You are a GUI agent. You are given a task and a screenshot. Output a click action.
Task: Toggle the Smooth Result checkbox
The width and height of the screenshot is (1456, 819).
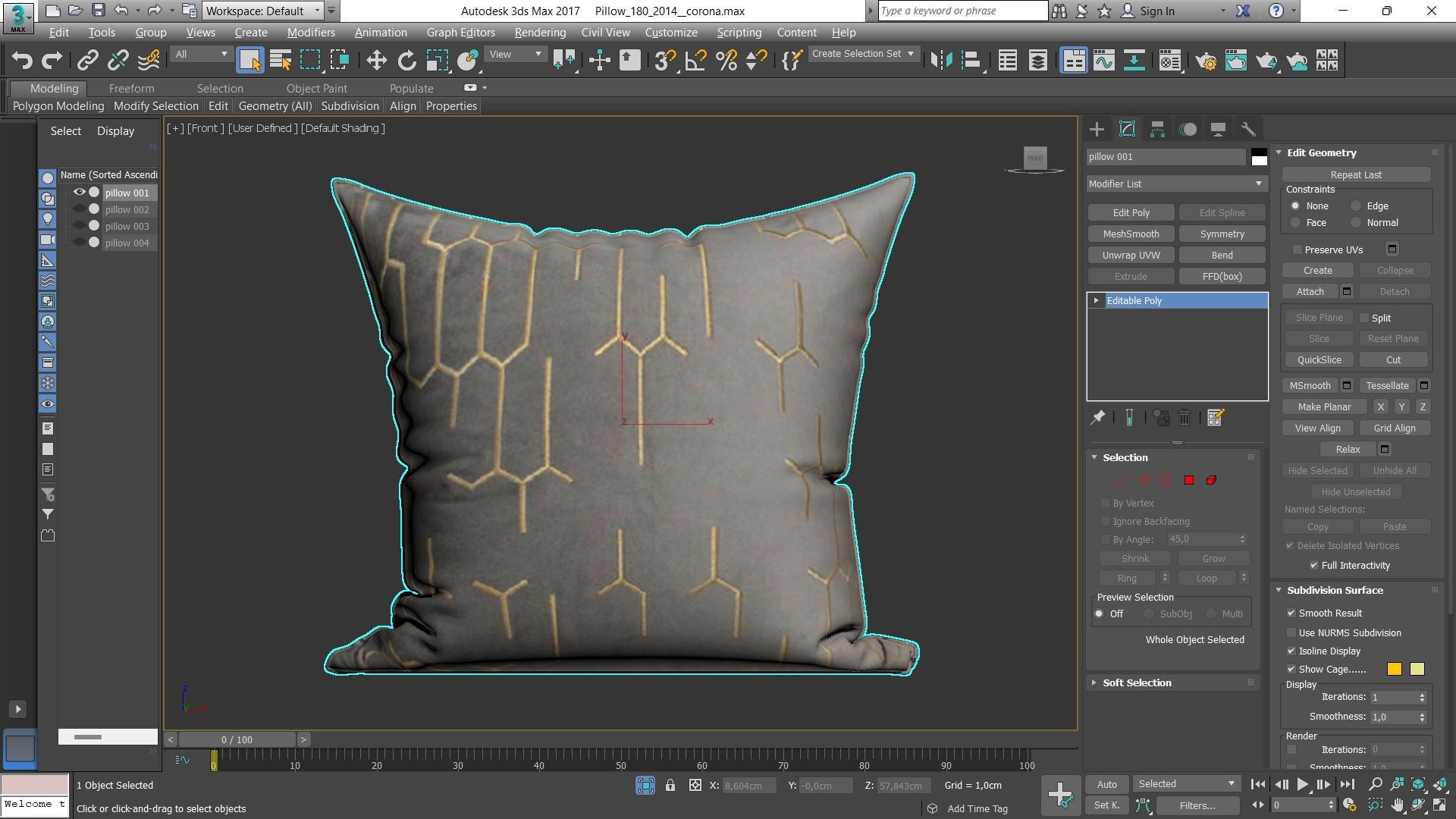pos(1291,613)
